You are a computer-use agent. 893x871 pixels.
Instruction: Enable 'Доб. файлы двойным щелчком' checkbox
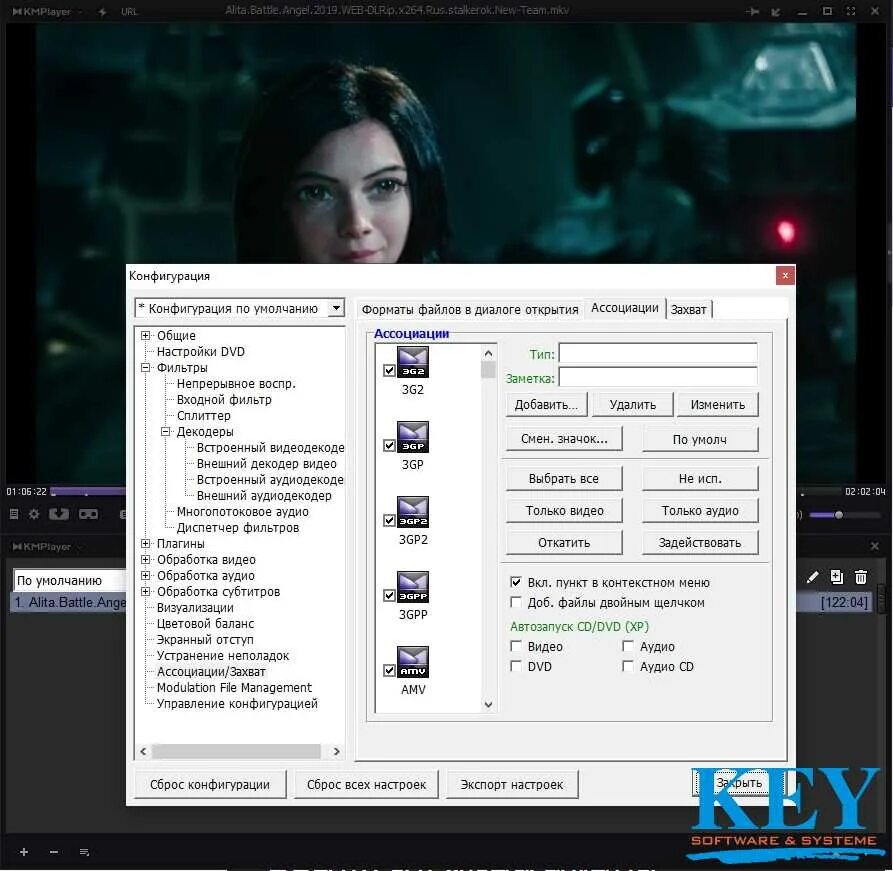pos(516,602)
